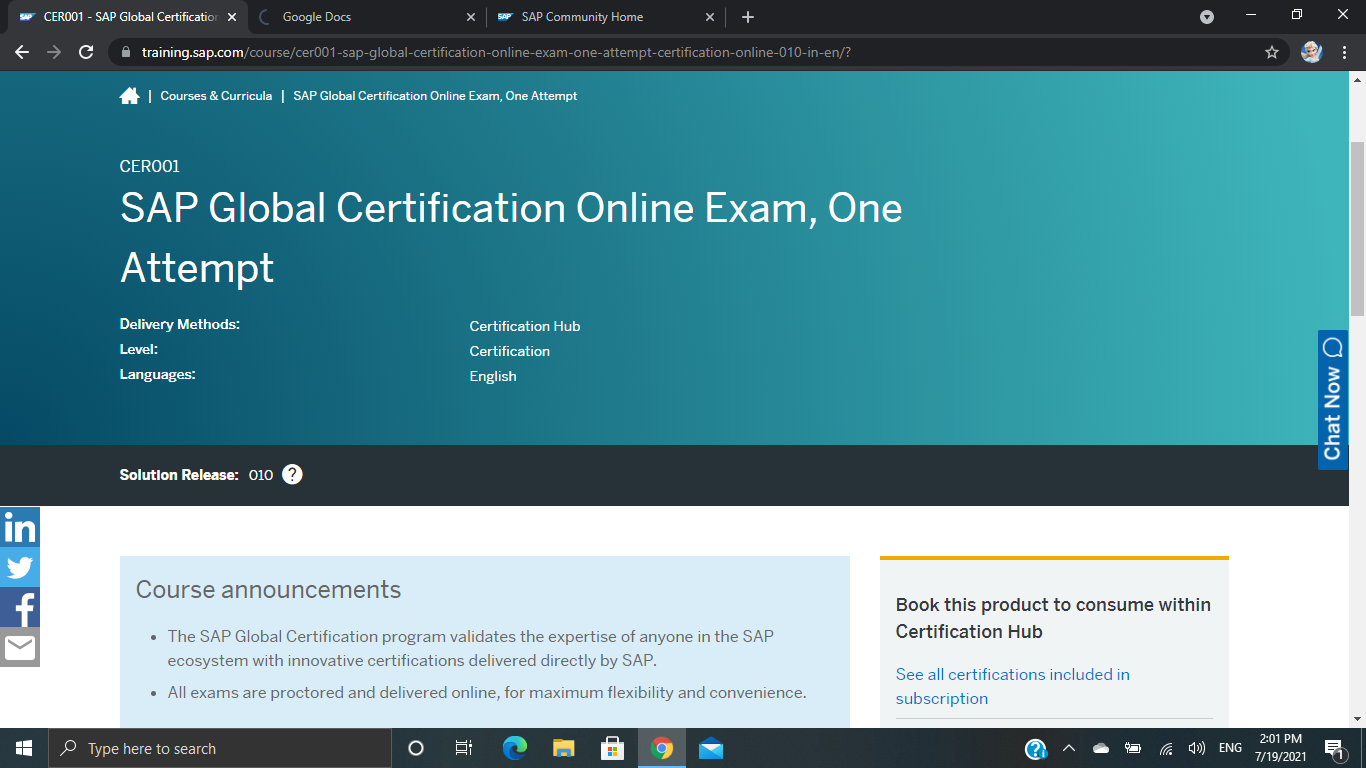Share page via Twitter icon
1366x768 pixels.
coord(20,567)
